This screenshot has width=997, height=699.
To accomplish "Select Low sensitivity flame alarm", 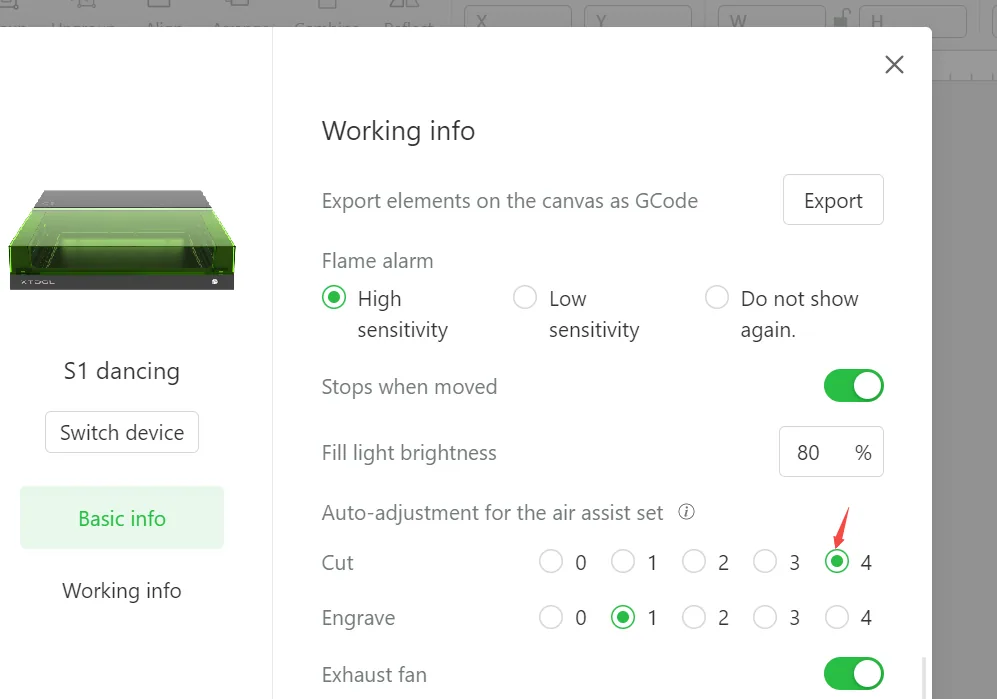I will pyautogui.click(x=525, y=297).
